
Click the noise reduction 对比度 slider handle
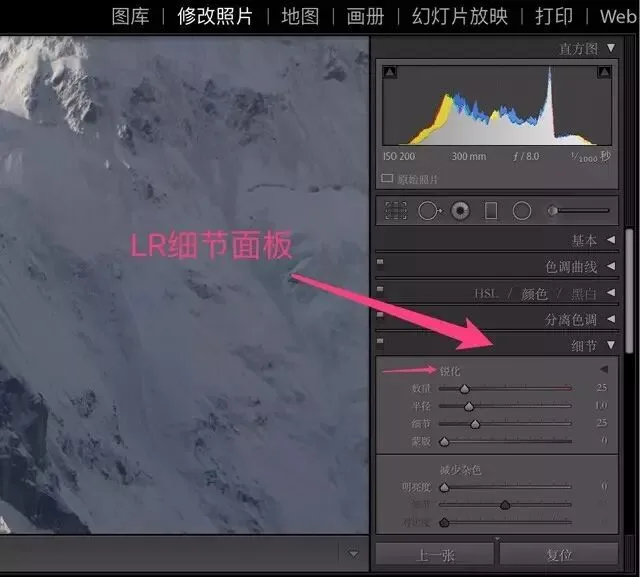coord(444,522)
